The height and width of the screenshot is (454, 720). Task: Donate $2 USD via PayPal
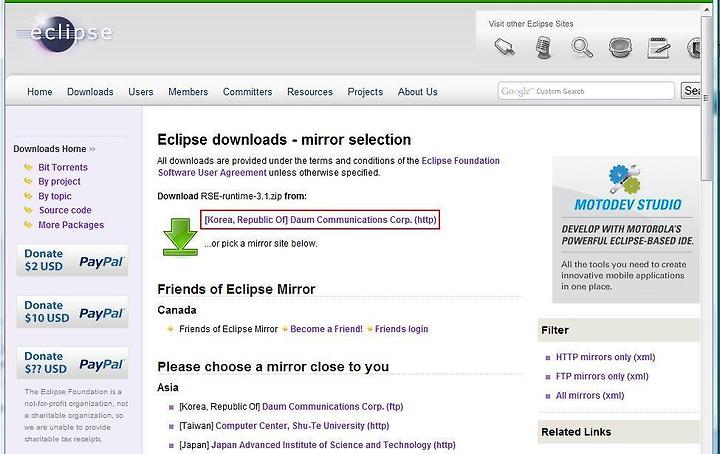72,260
